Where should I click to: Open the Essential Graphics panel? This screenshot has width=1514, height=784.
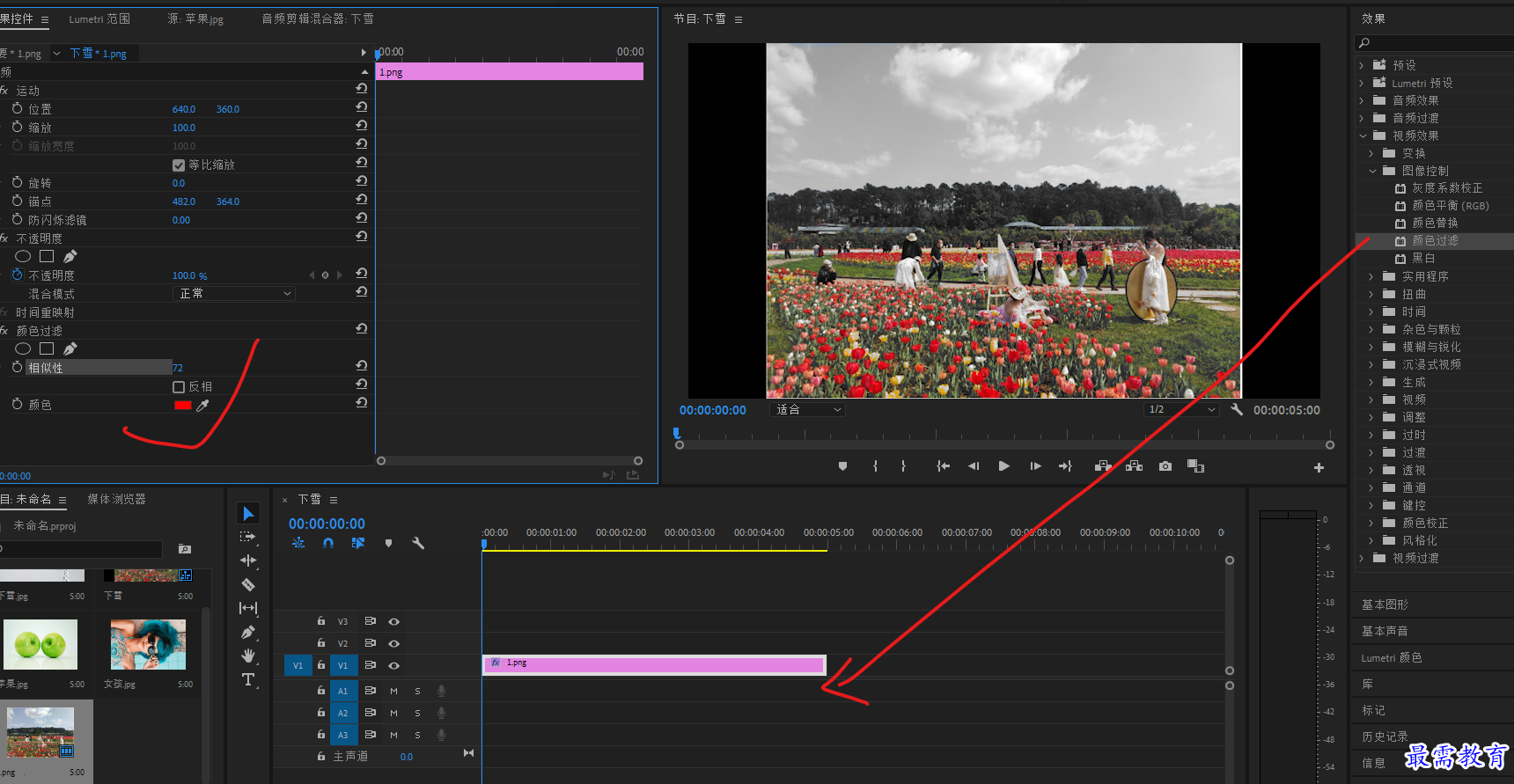(1385, 604)
